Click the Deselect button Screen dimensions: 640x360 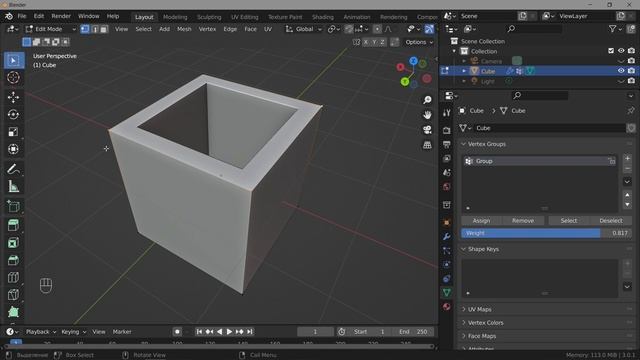click(611, 220)
